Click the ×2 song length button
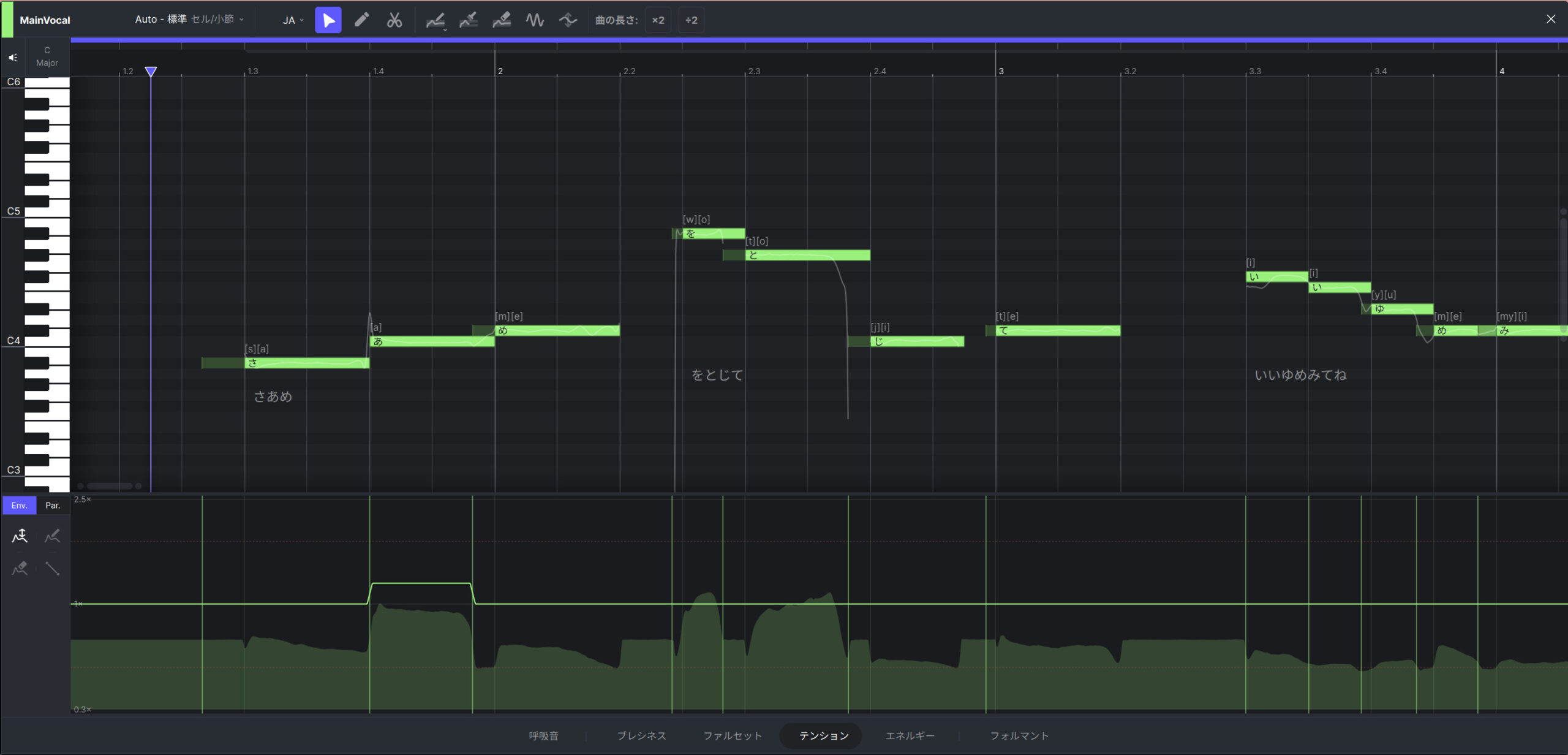Image resolution: width=1568 pixels, height=755 pixels. click(x=658, y=20)
